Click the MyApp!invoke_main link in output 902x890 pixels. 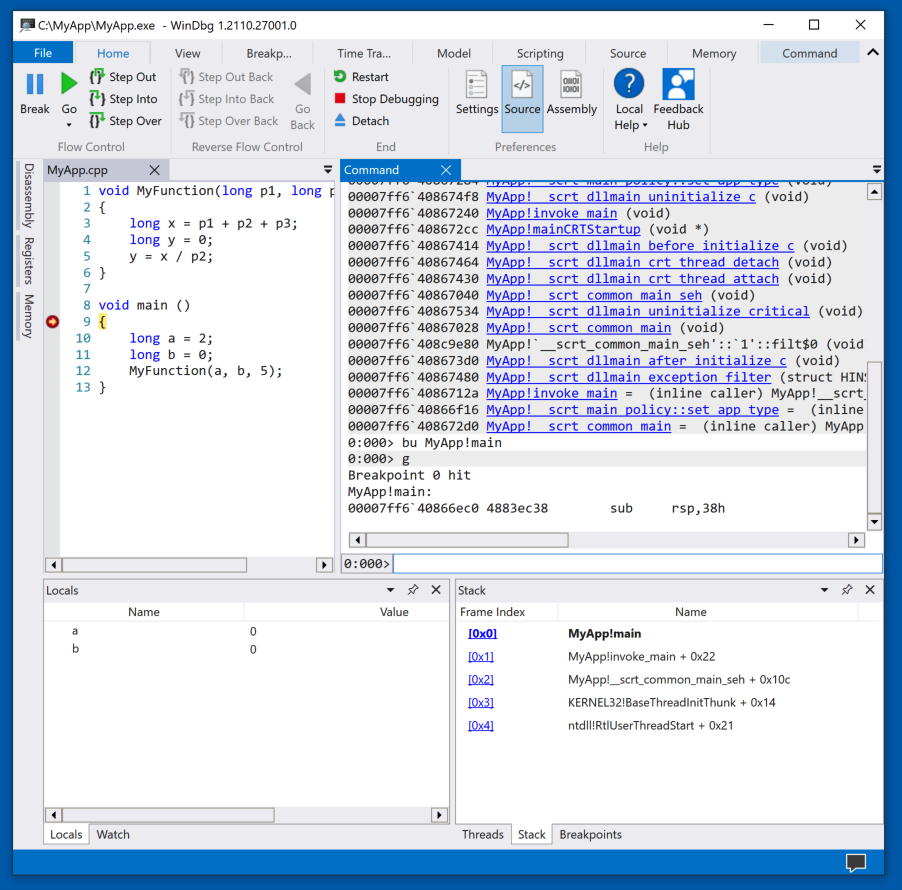pos(551,213)
